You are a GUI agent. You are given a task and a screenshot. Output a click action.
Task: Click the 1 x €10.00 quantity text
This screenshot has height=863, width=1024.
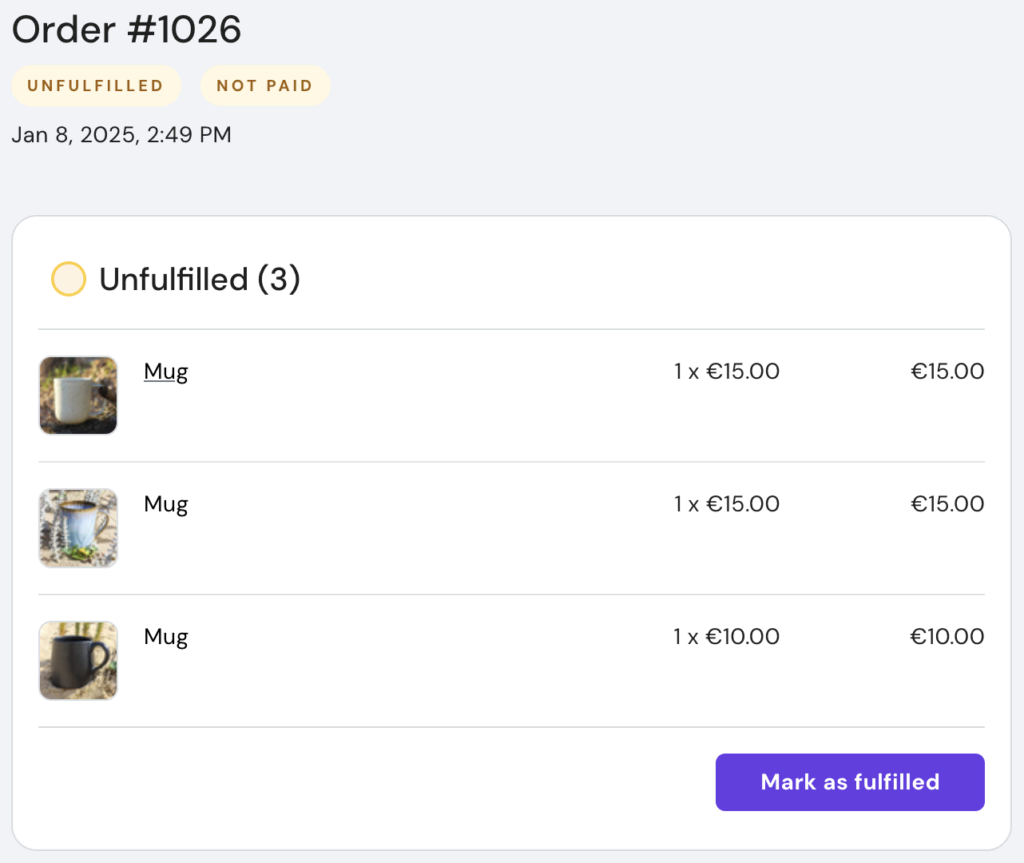(x=726, y=637)
